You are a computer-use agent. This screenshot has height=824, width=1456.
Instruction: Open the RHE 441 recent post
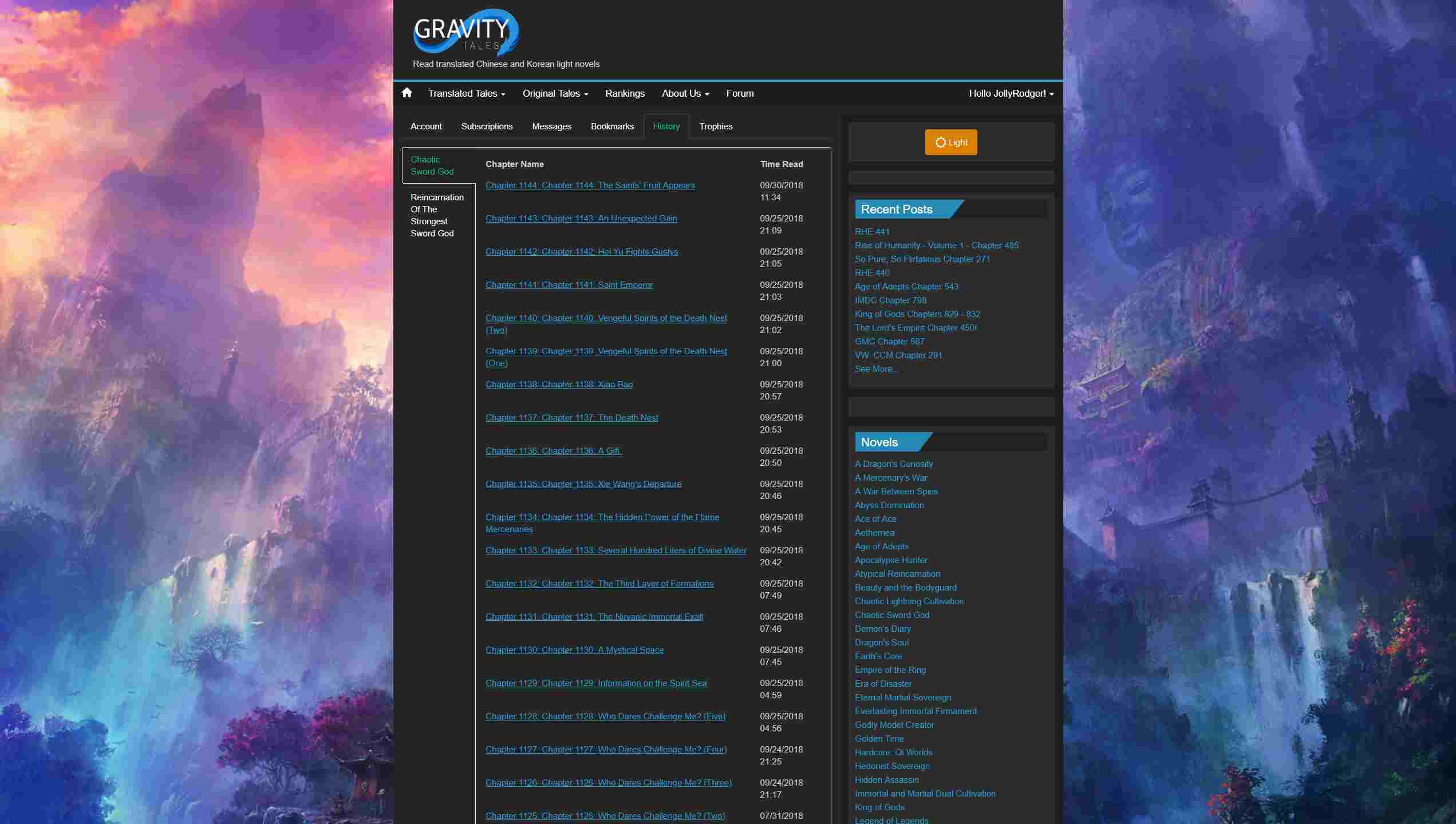(872, 232)
